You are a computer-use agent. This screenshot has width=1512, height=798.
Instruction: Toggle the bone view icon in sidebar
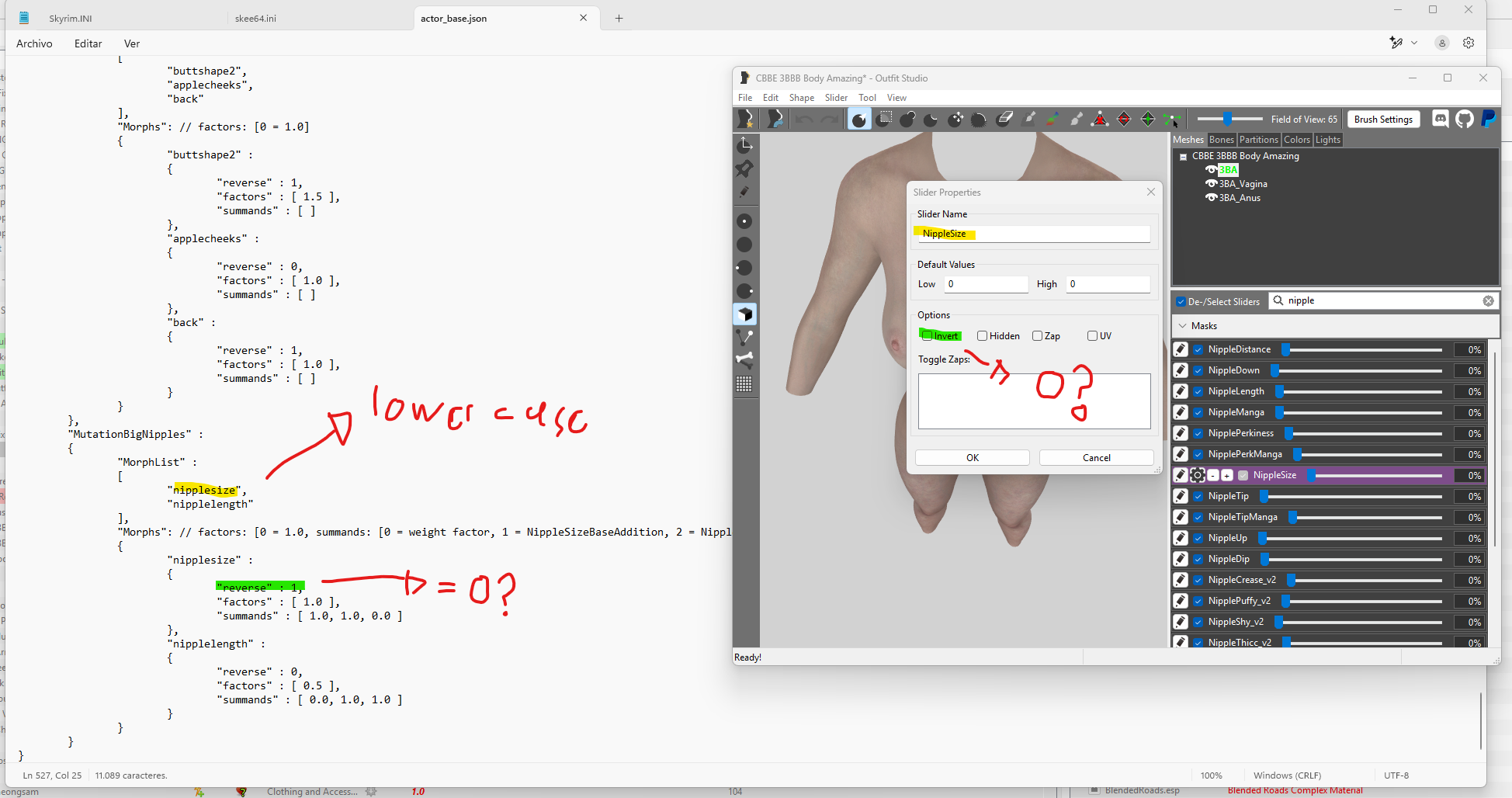744,359
